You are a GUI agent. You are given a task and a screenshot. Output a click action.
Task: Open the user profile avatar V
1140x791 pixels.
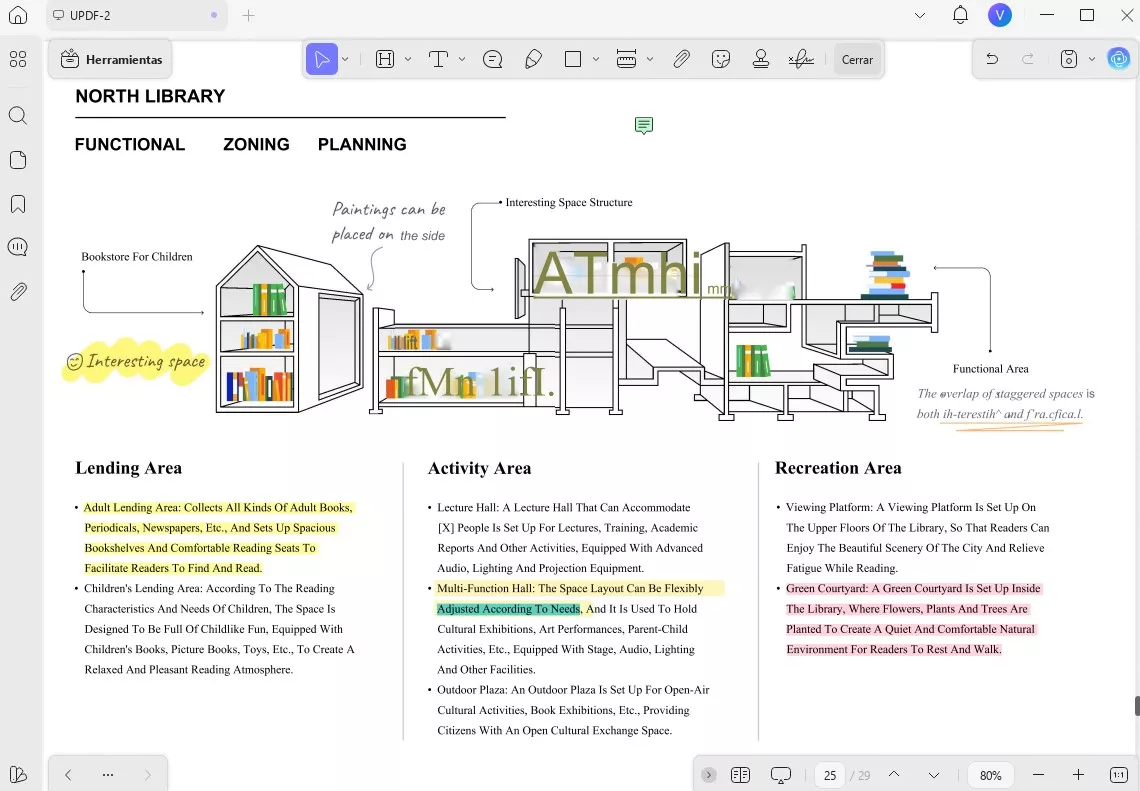pyautogui.click(x=1000, y=15)
